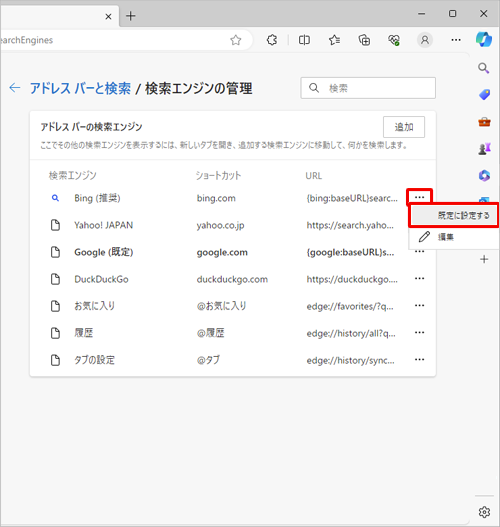Click the sidebar Search magnifier icon
500x527 pixels.
point(484,68)
